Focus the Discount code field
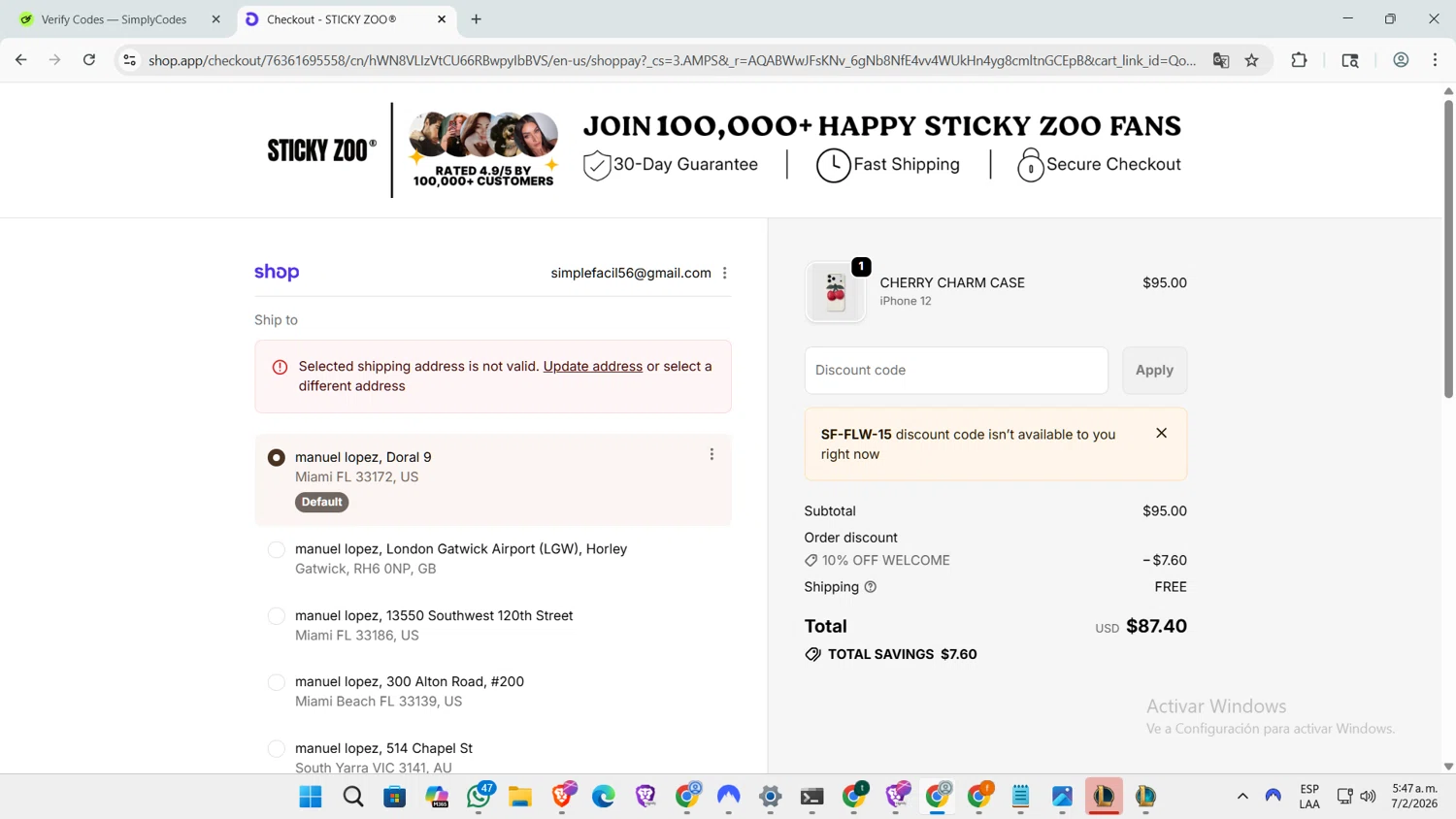The image size is (1456, 819). [956, 371]
